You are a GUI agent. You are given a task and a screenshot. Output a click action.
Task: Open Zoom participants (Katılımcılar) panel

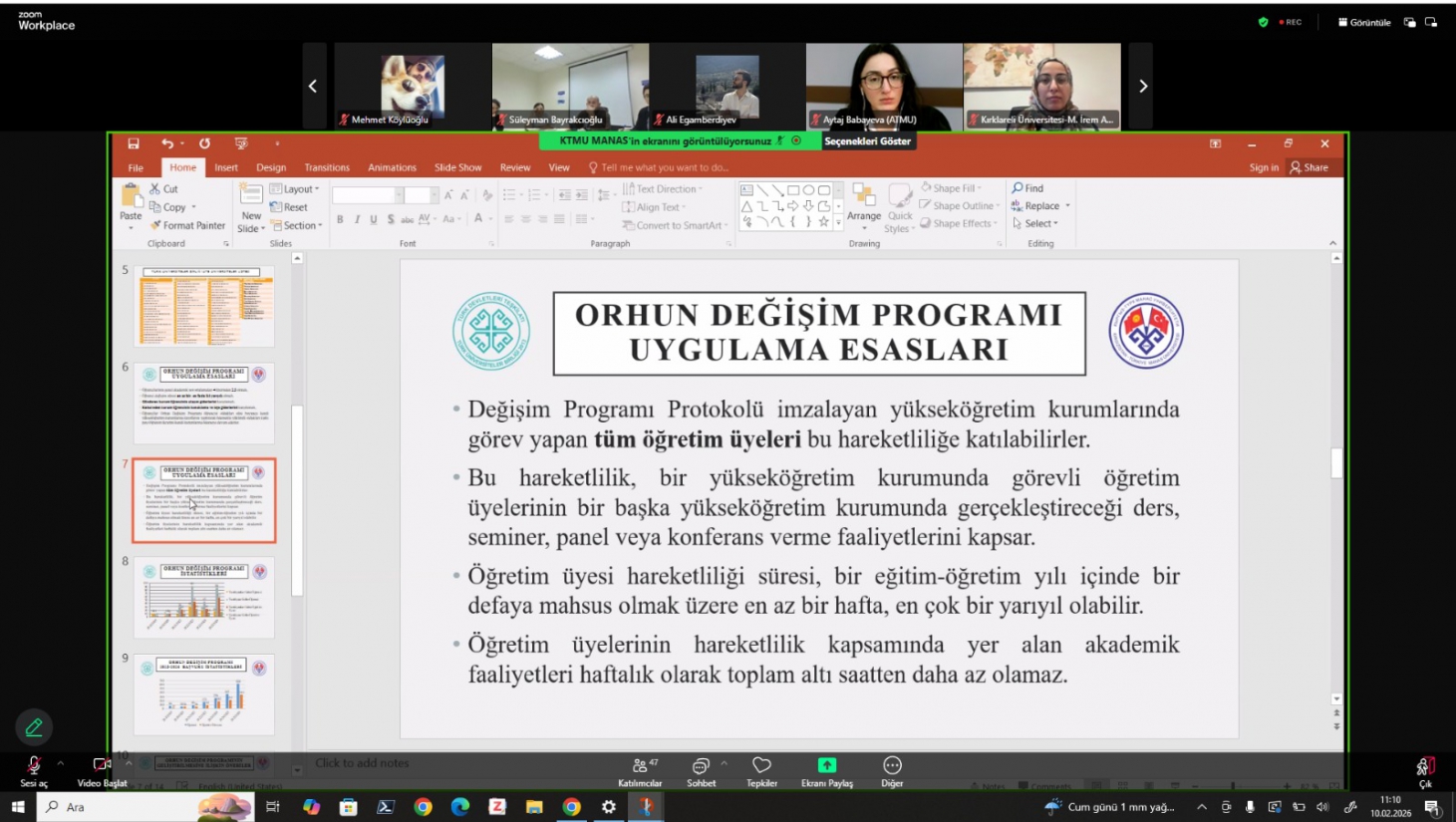click(639, 766)
